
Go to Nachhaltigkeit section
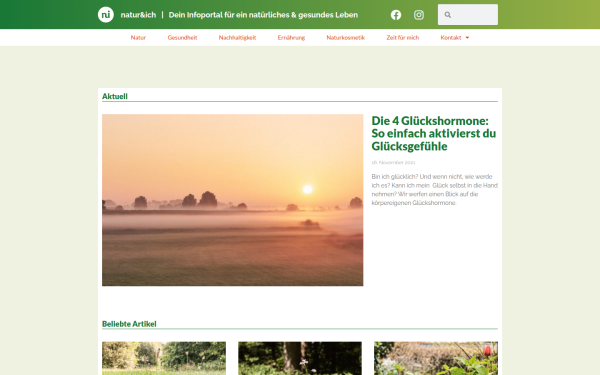coord(237,38)
